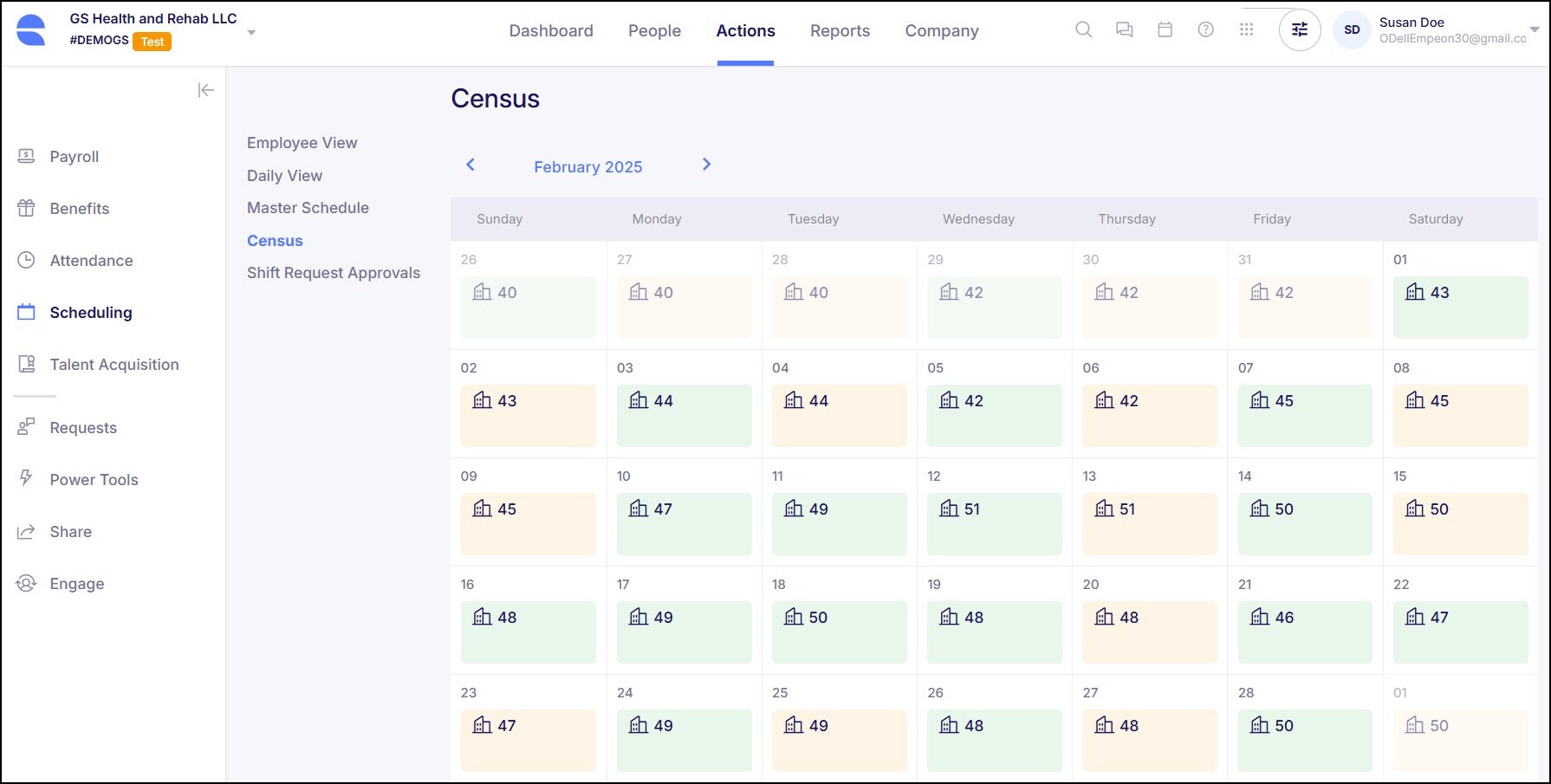Open the apps grid icon
Screen dimensions: 1551x784
tap(1246, 29)
